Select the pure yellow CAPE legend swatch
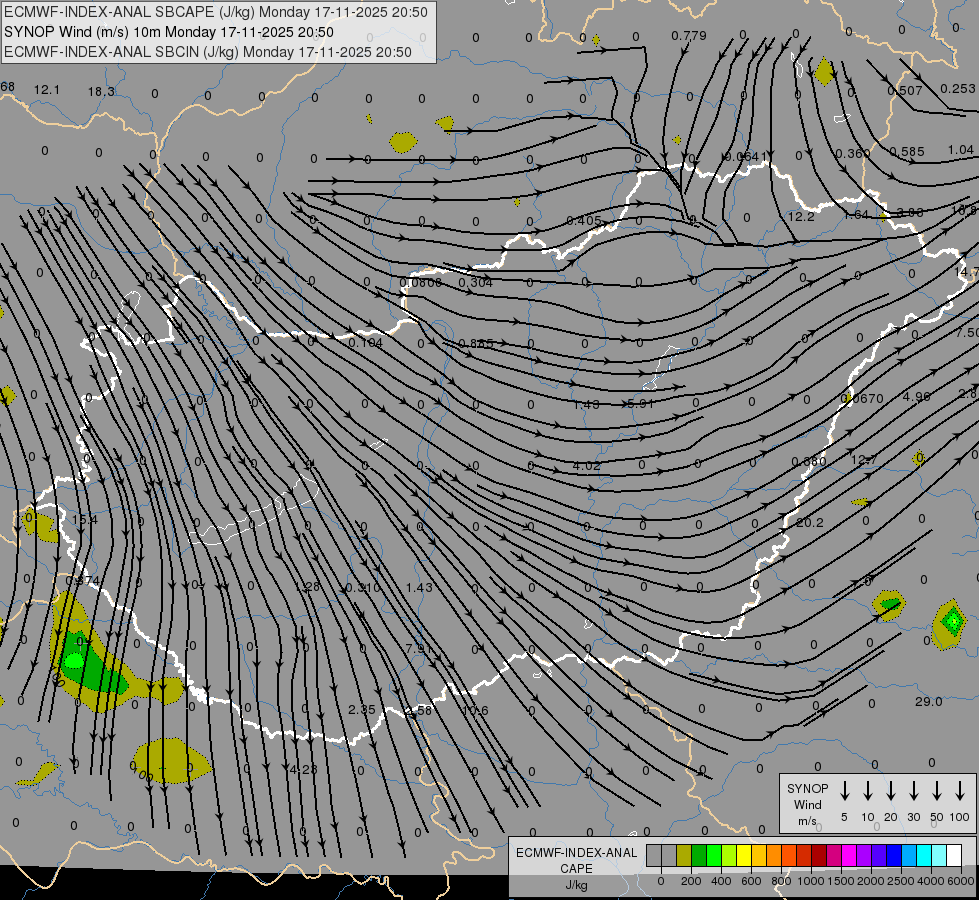 tap(744, 856)
